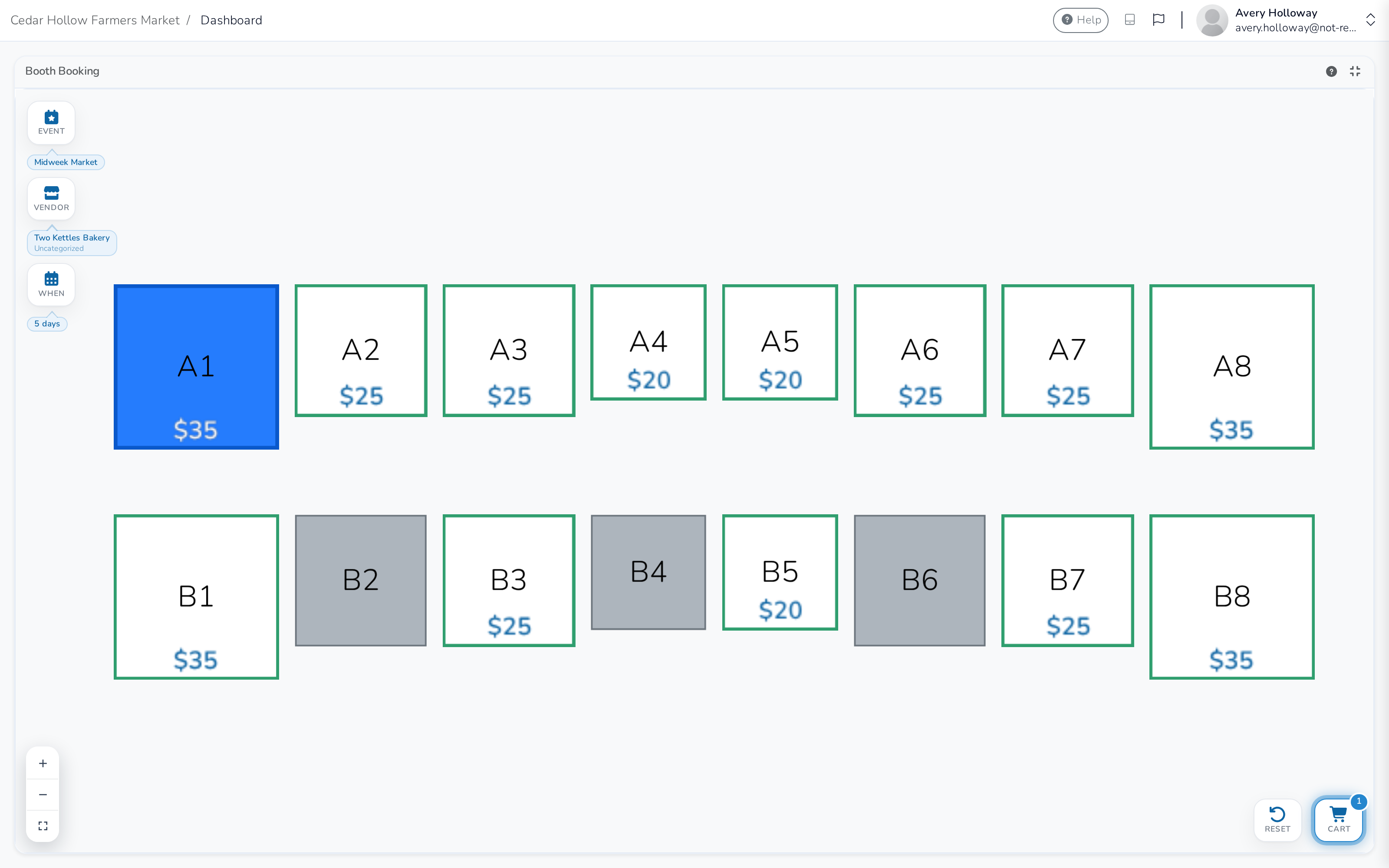
Task: Select booth B5 for $20
Action: (x=780, y=572)
